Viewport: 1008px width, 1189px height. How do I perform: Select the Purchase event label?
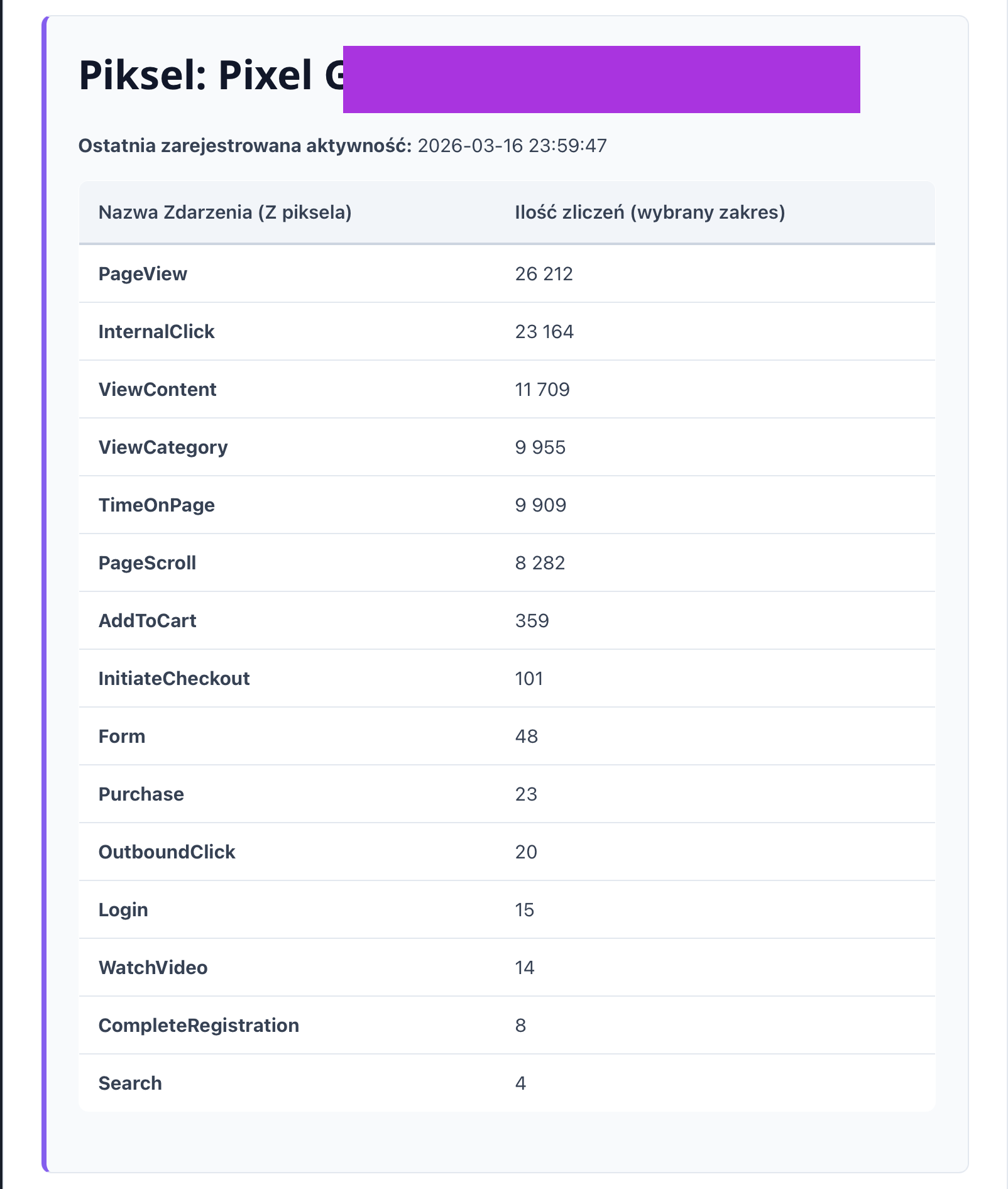pos(141,794)
